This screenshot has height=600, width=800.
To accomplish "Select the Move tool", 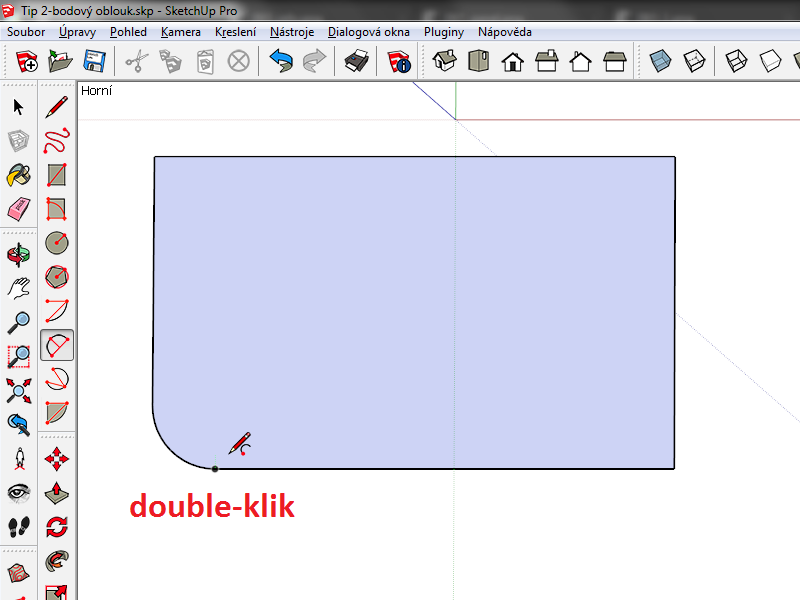I will [x=58, y=458].
